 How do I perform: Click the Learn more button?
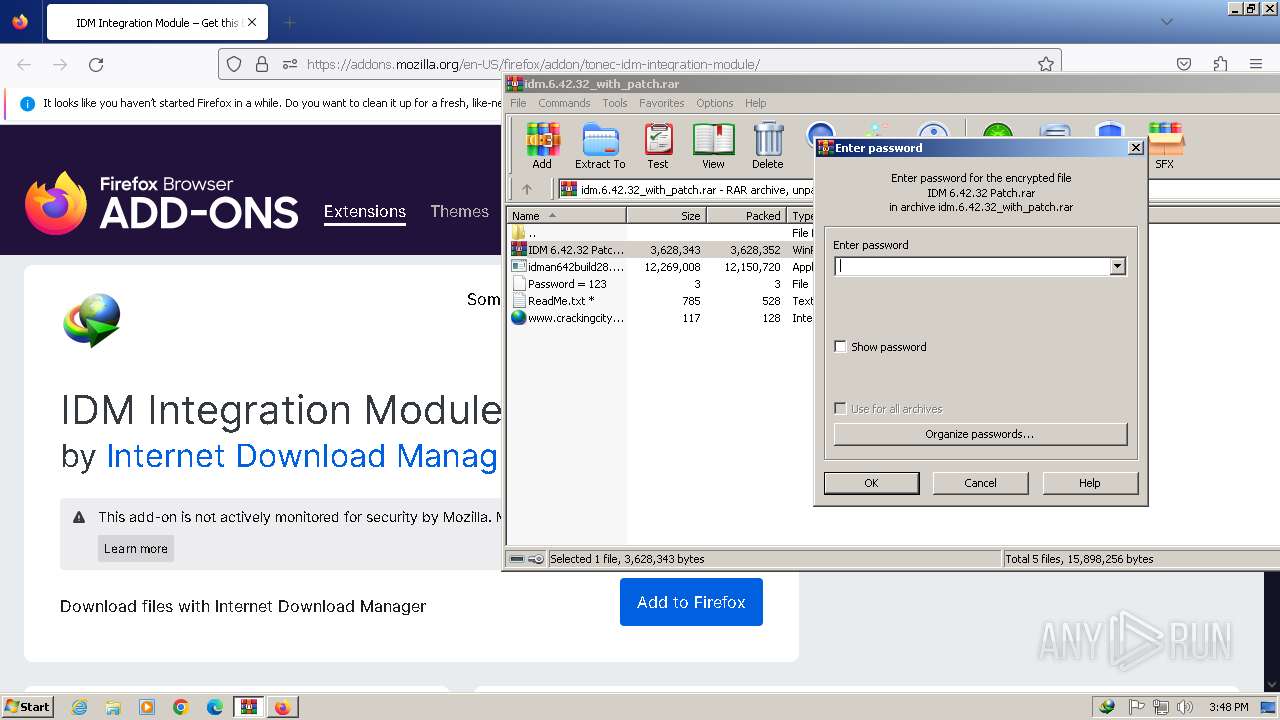click(x=136, y=548)
